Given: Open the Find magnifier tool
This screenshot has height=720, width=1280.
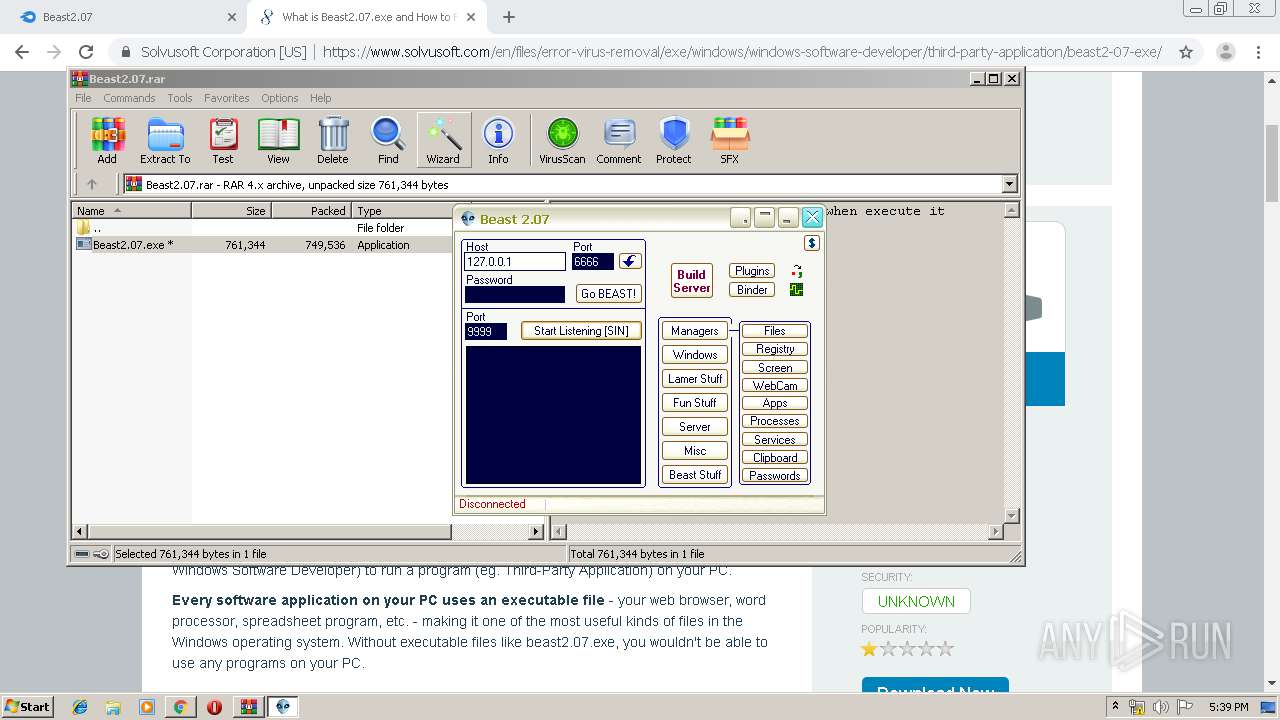Looking at the screenshot, I should coord(388,140).
